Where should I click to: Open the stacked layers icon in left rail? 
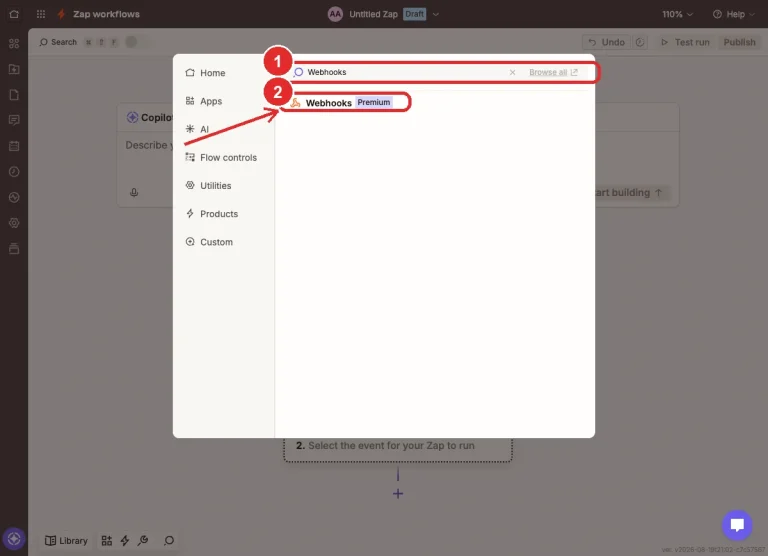tap(14, 249)
